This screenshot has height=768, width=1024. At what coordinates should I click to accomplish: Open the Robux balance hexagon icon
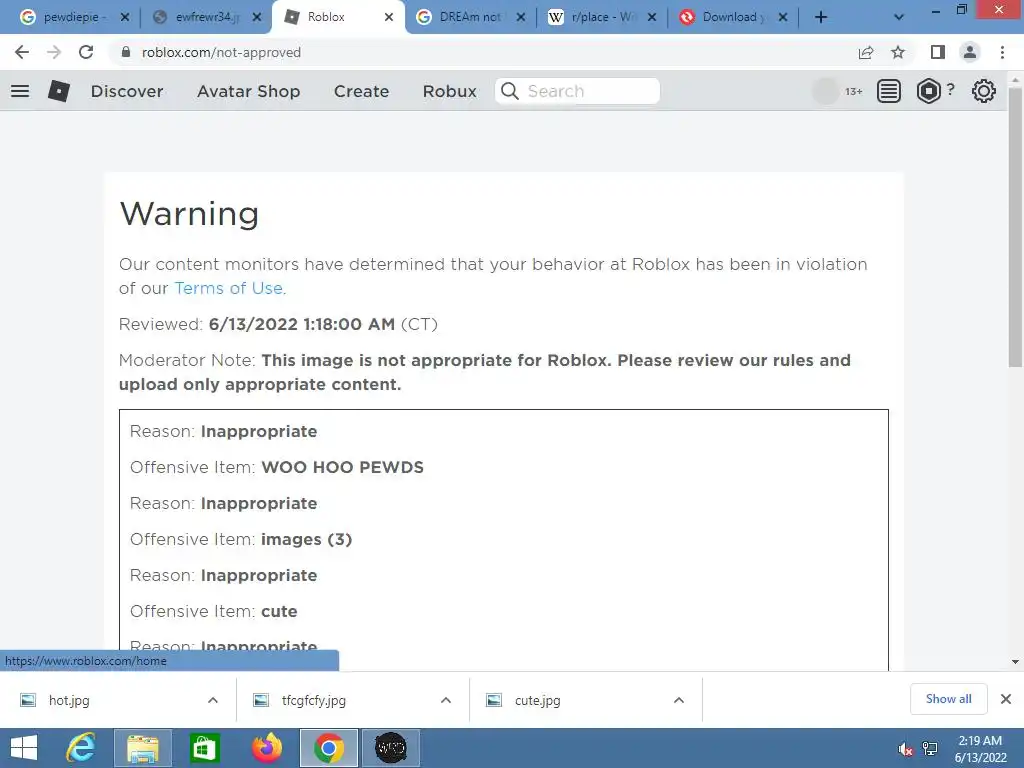929,91
